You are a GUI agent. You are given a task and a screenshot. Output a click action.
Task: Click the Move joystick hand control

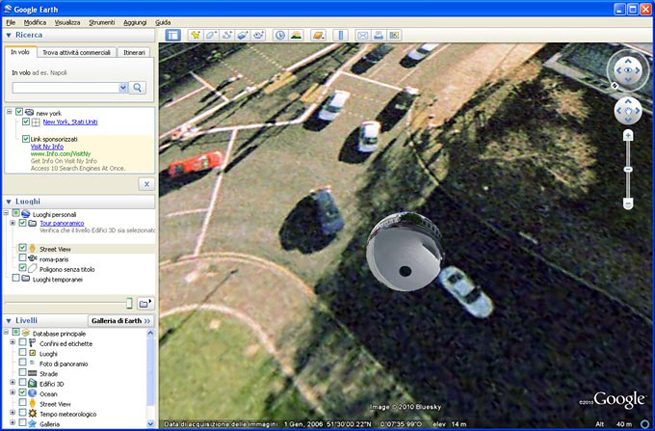point(628,111)
